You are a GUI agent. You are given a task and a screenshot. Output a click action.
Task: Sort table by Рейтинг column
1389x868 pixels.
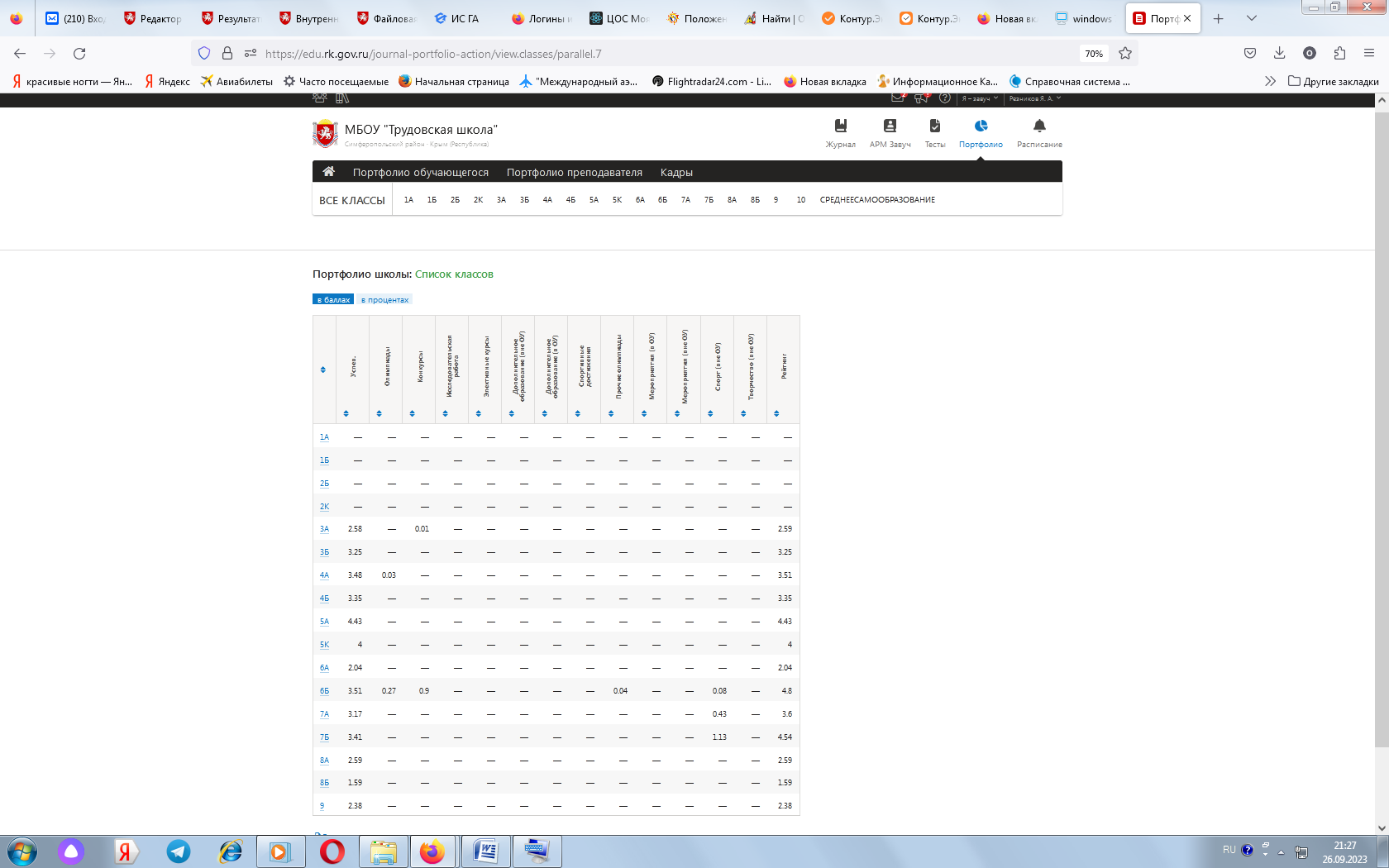(x=776, y=413)
